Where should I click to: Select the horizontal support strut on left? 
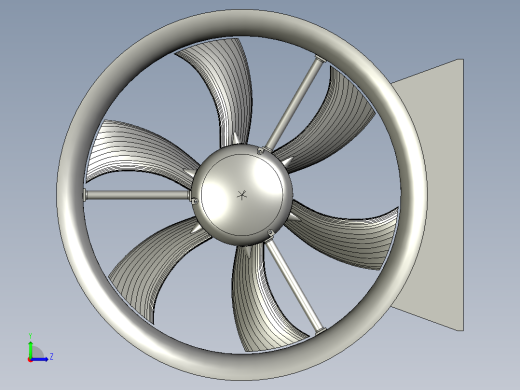point(137,195)
